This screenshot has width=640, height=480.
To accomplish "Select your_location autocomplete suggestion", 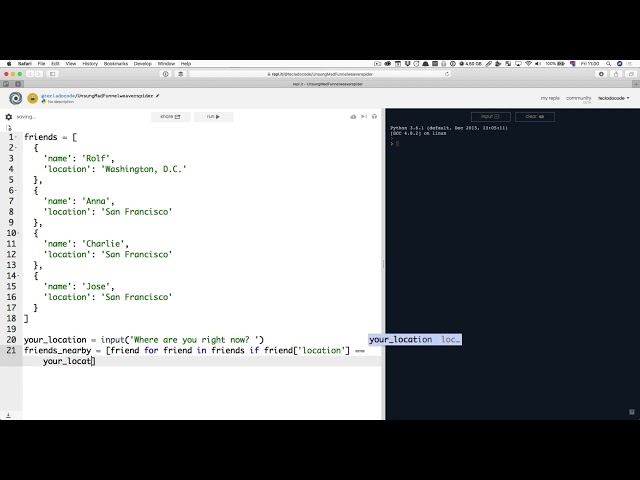I will coord(415,340).
